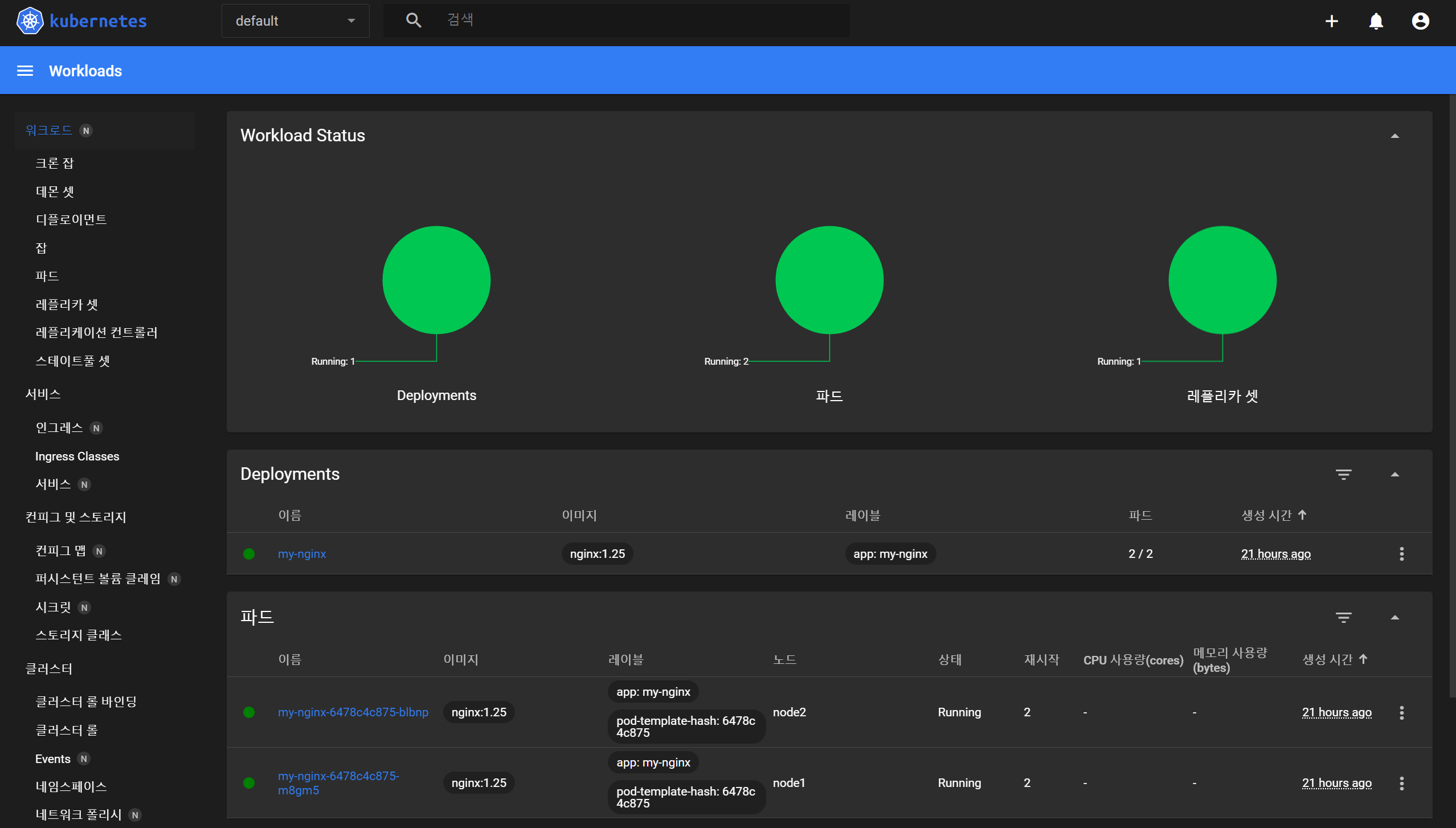Image resolution: width=1456 pixels, height=828 pixels.
Task: Collapse the 파드 card
Action: tap(1394, 617)
